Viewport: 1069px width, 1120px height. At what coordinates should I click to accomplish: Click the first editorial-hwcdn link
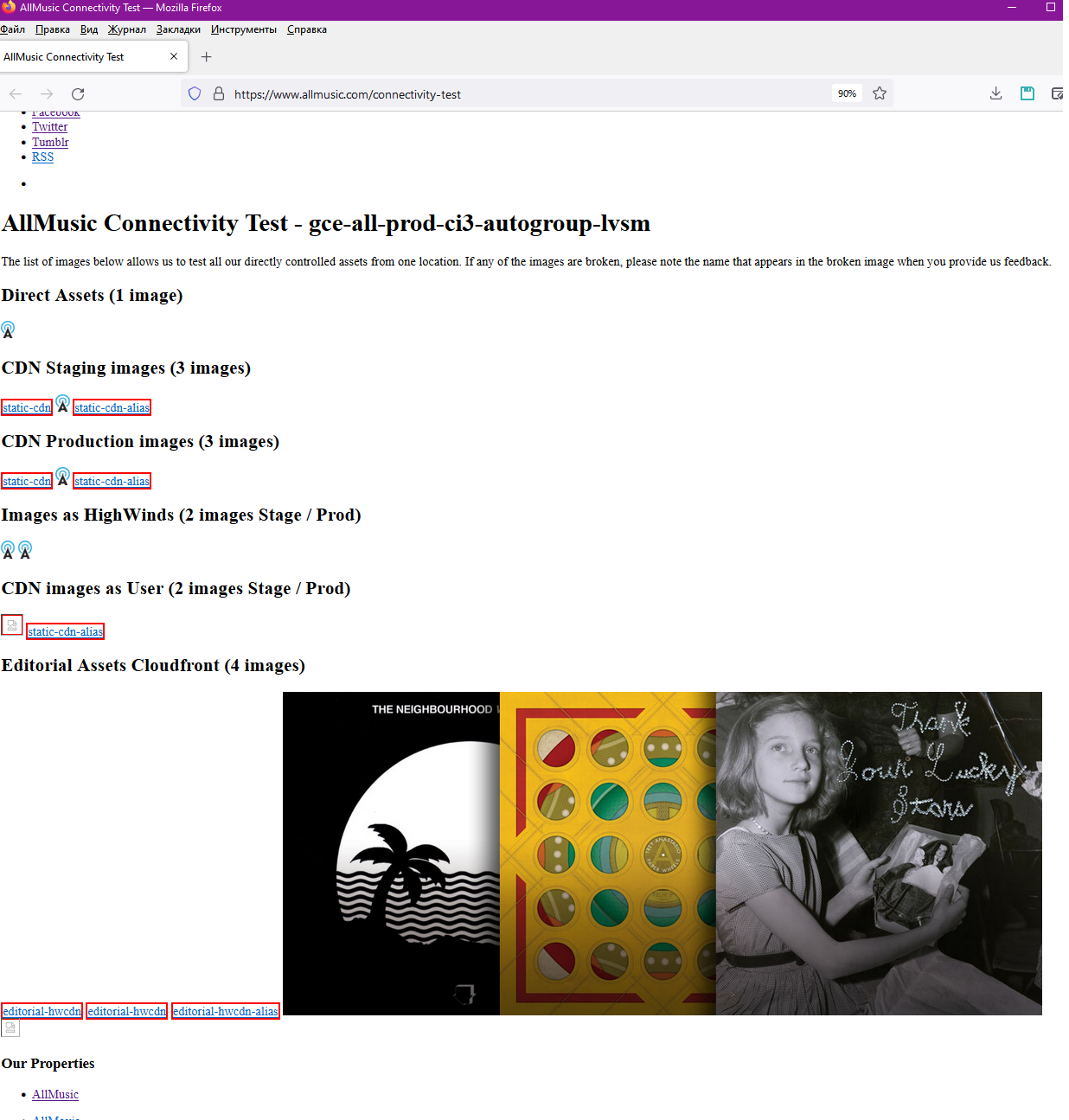42,1011
